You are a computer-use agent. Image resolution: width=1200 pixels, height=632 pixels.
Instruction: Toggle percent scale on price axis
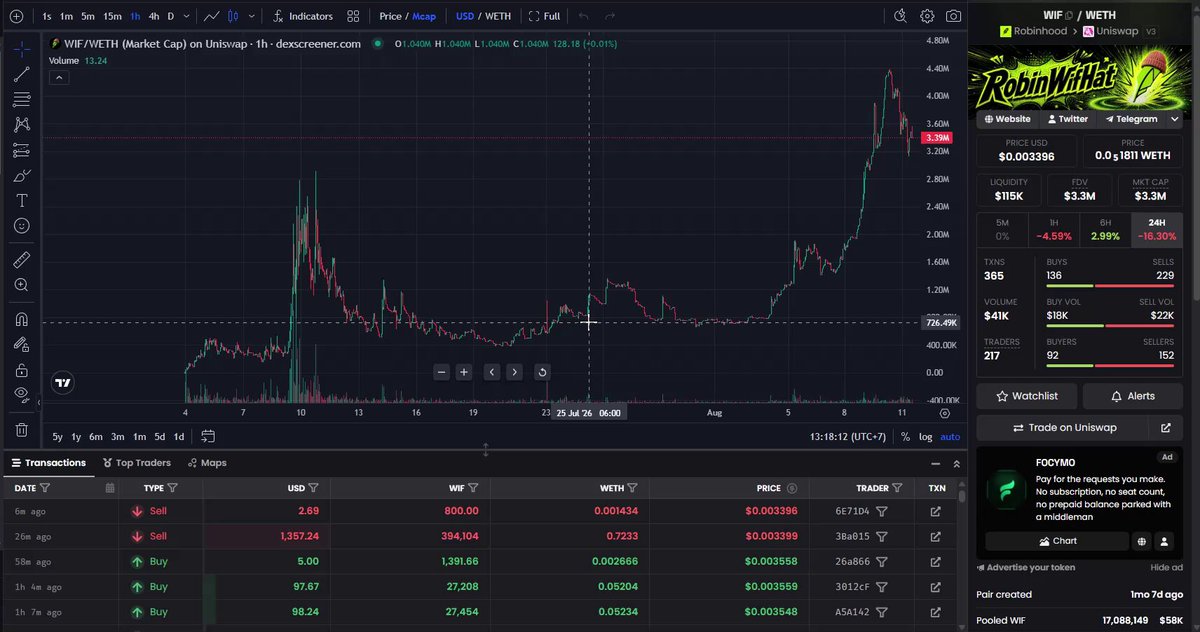tap(905, 436)
